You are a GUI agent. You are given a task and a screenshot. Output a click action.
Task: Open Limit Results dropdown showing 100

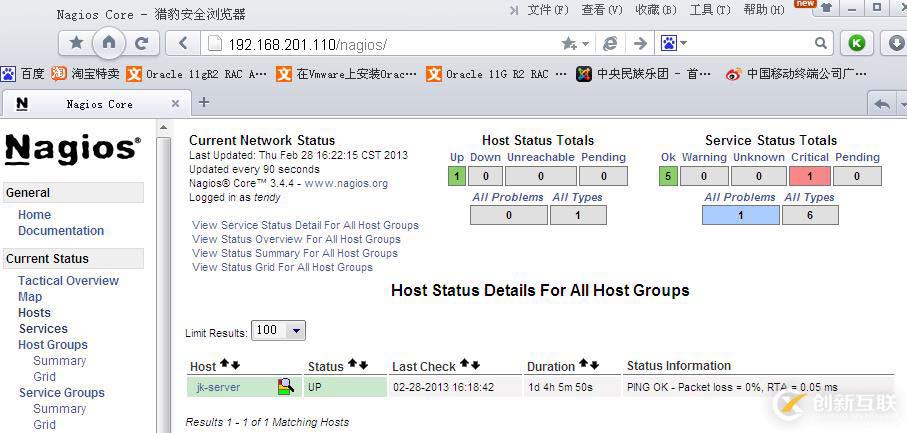coord(278,331)
